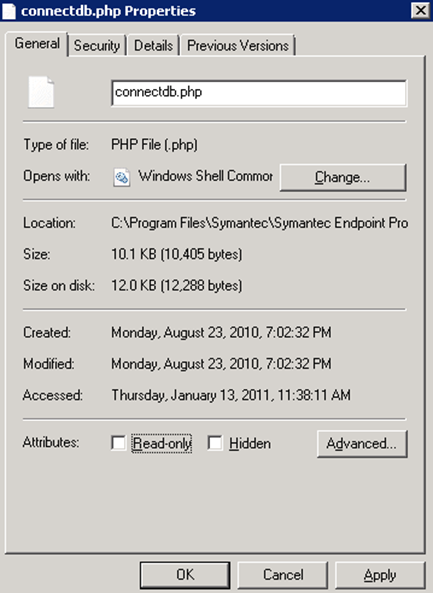
Task: Click the blank document icon beside the filename
Action: (41, 92)
